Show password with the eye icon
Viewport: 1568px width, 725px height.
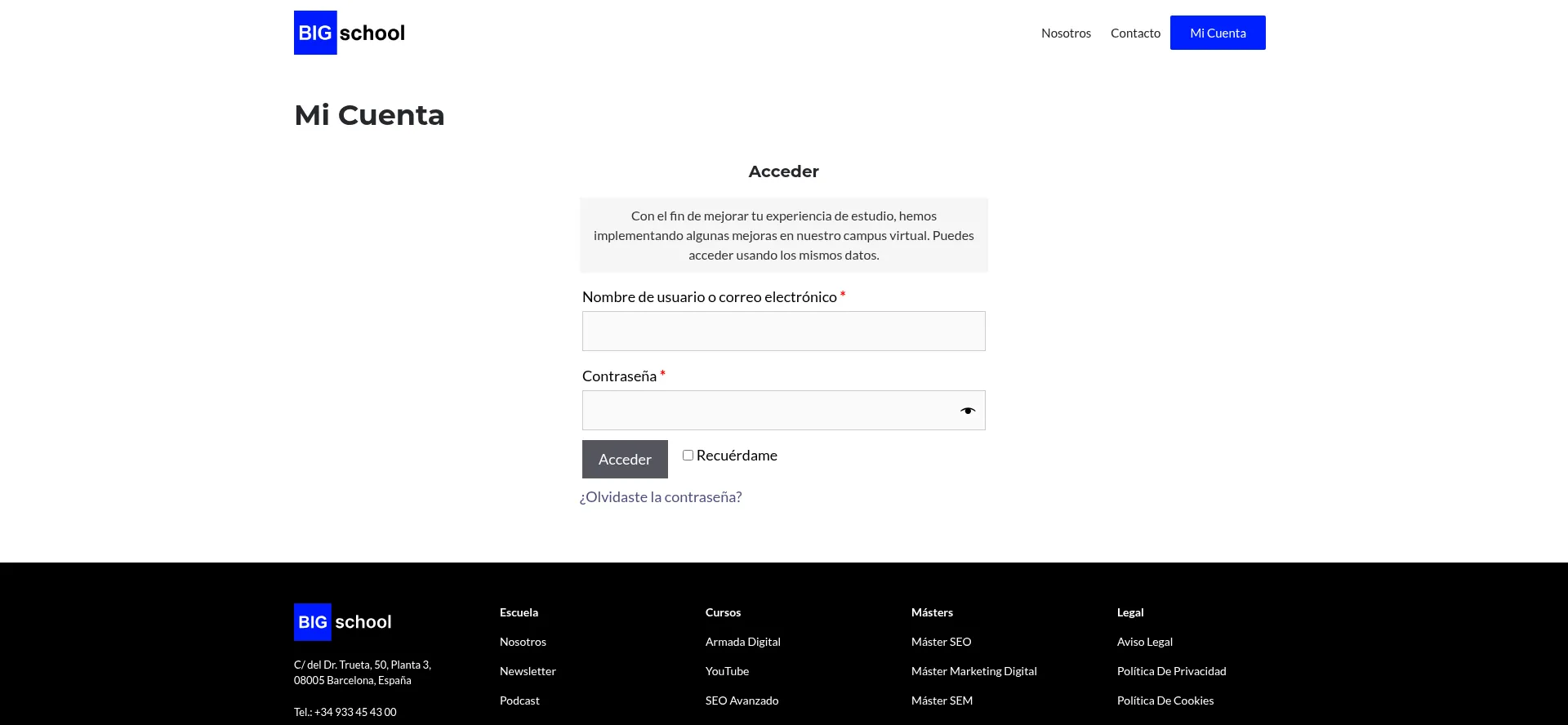[967, 411]
